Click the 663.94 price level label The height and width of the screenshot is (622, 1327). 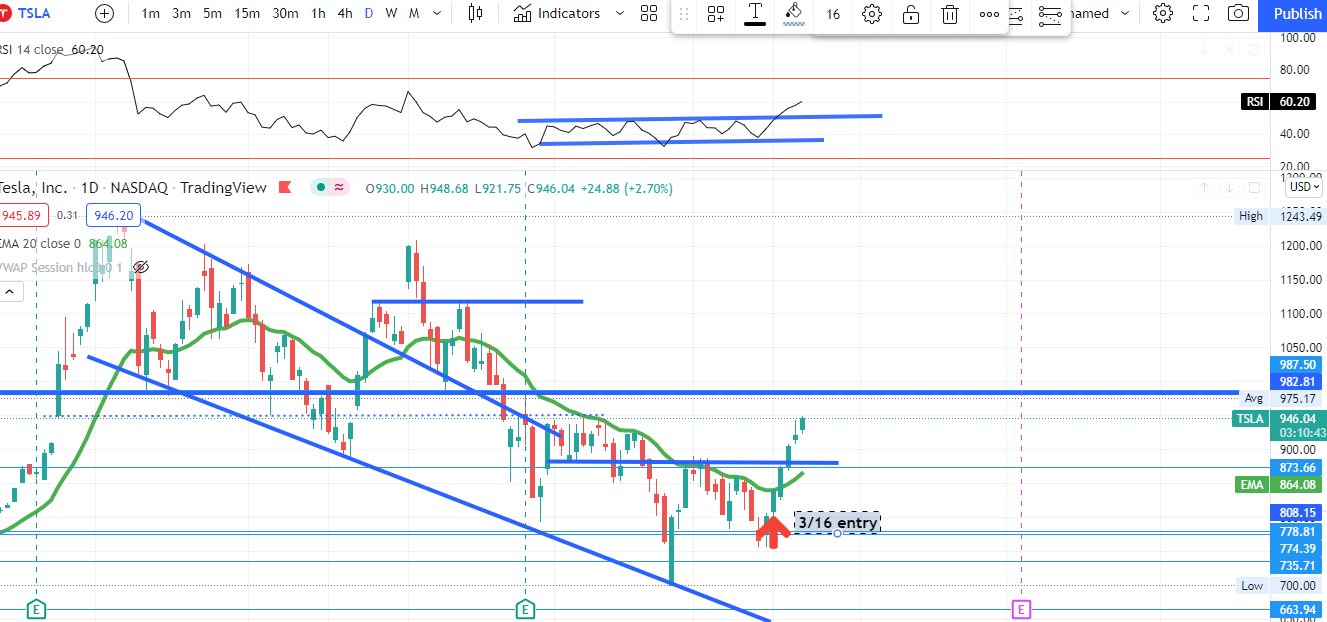click(1297, 609)
